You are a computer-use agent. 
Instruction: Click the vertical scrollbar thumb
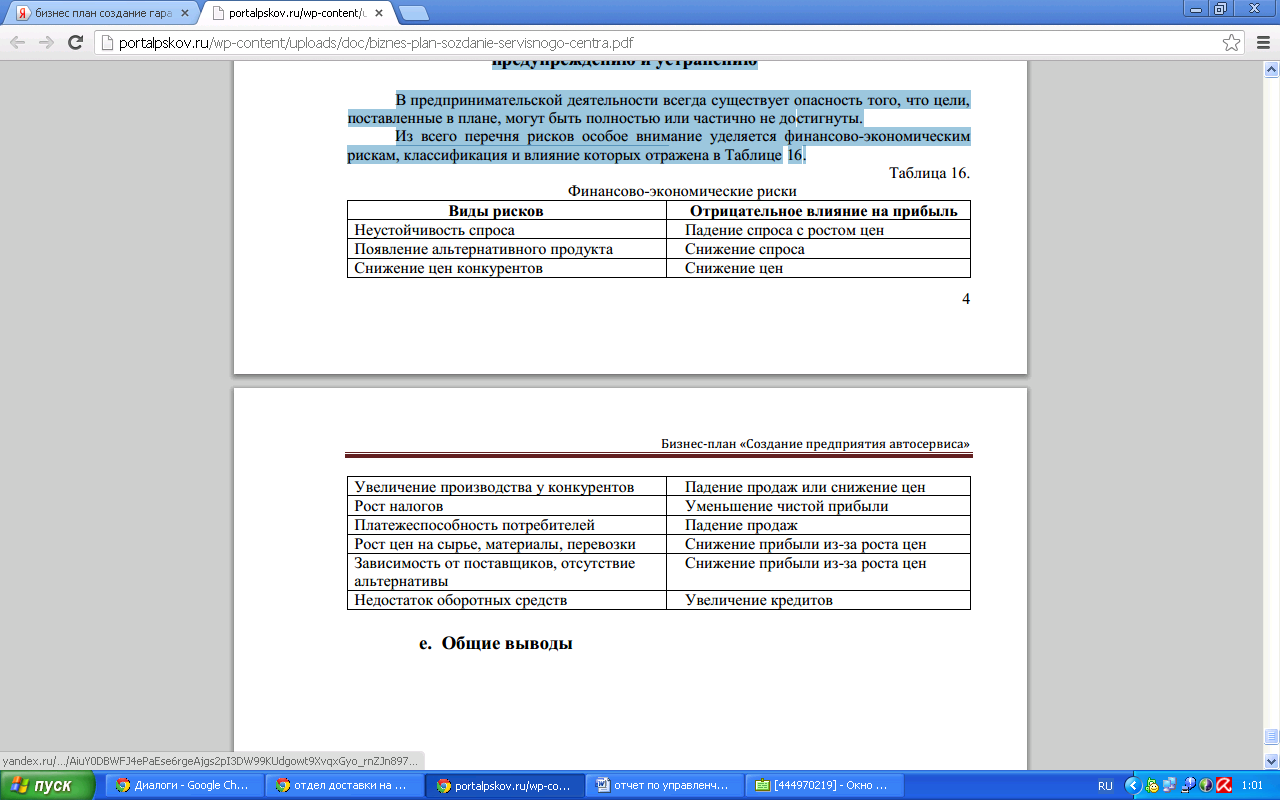pos(1271,735)
